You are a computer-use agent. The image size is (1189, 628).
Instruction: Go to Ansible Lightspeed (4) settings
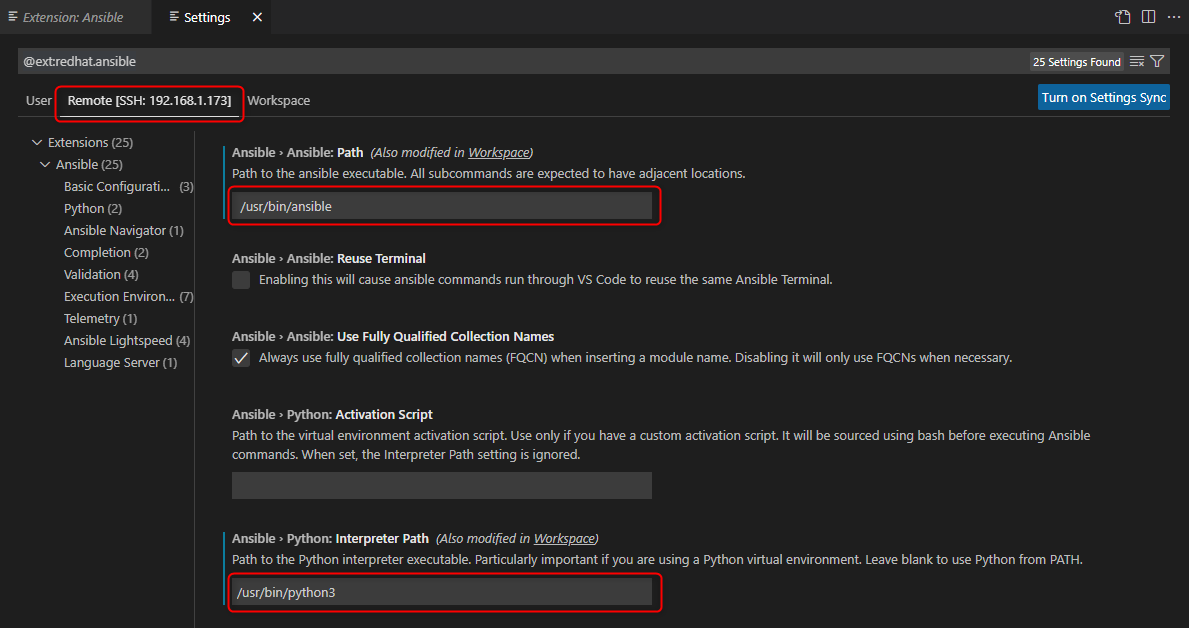coord(127,341)
